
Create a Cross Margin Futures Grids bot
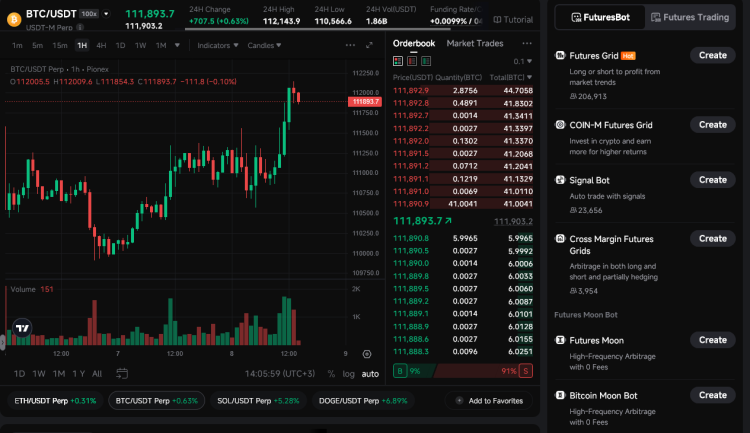tap(713, 238)
